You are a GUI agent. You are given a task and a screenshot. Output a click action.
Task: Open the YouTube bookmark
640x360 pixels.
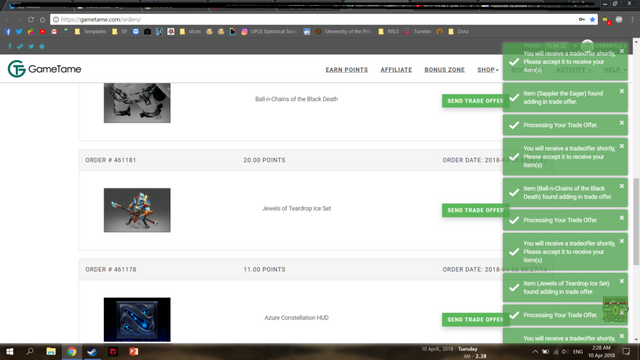tap(42, 31)
